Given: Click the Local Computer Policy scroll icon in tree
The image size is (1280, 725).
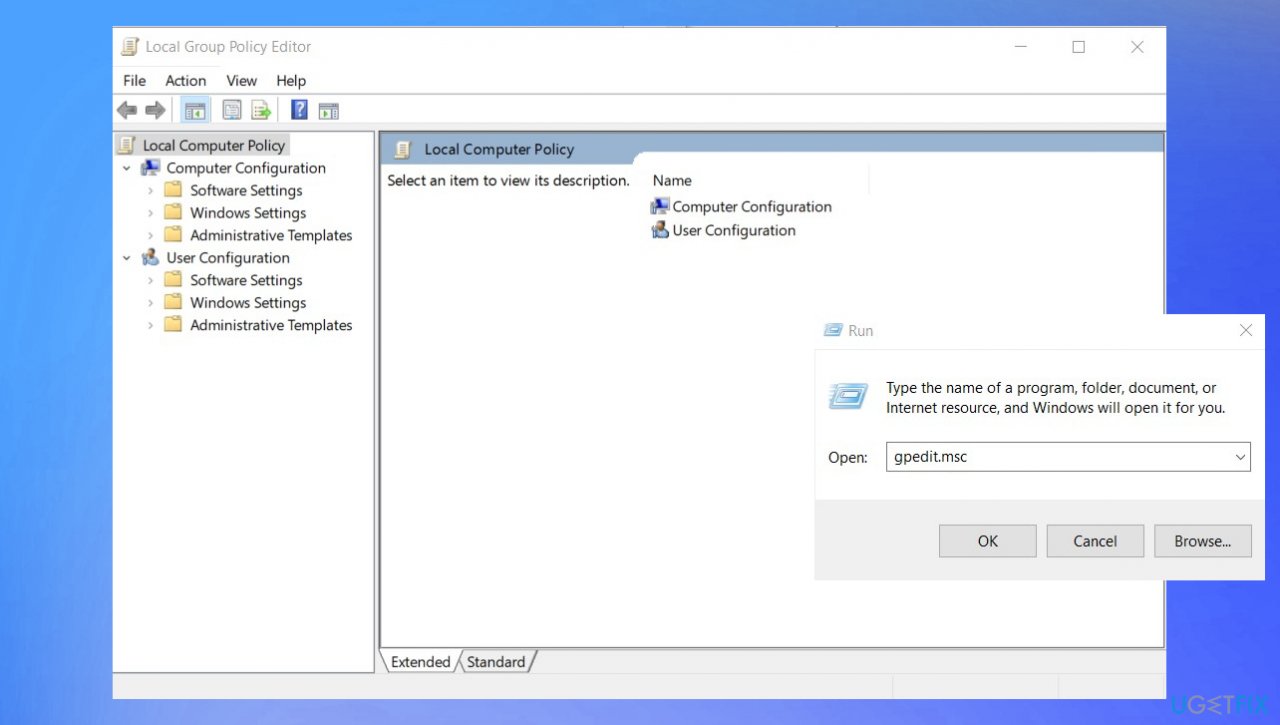Looking at the screenshot, I should coord(127,145).
